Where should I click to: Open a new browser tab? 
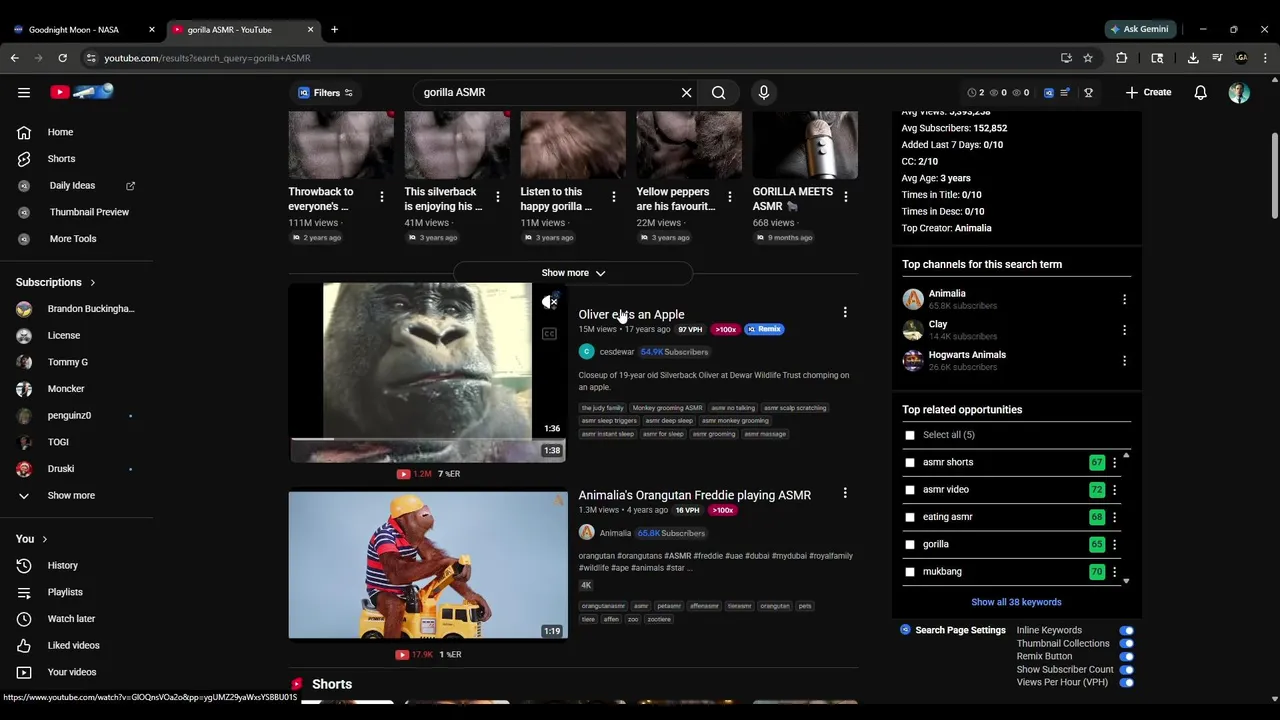coord(334,30)
